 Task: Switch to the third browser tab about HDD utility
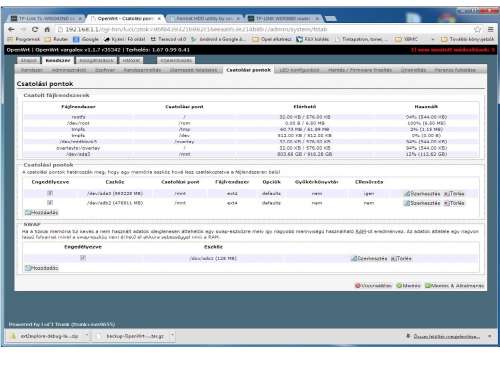(x=204, y=18)
